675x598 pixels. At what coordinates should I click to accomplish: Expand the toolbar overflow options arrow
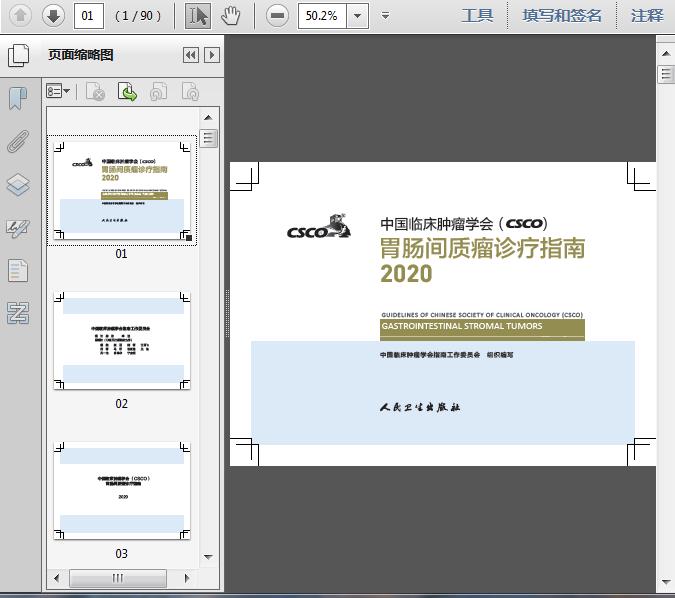click(x=385, y=16)
